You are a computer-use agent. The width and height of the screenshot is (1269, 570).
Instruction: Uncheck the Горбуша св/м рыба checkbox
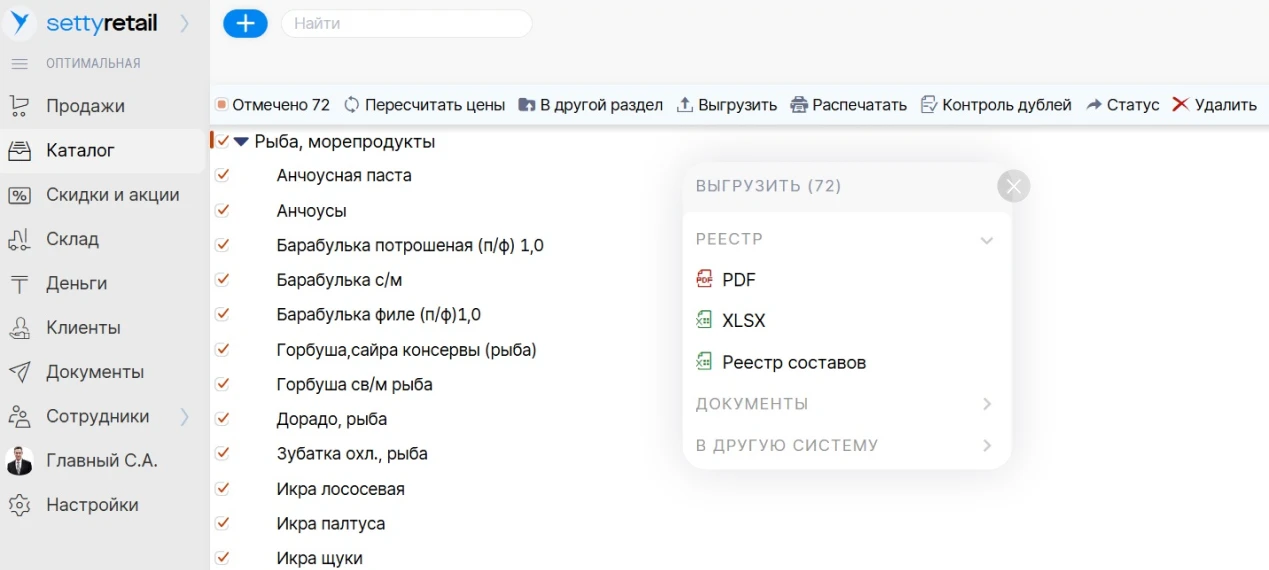(223, 384)
